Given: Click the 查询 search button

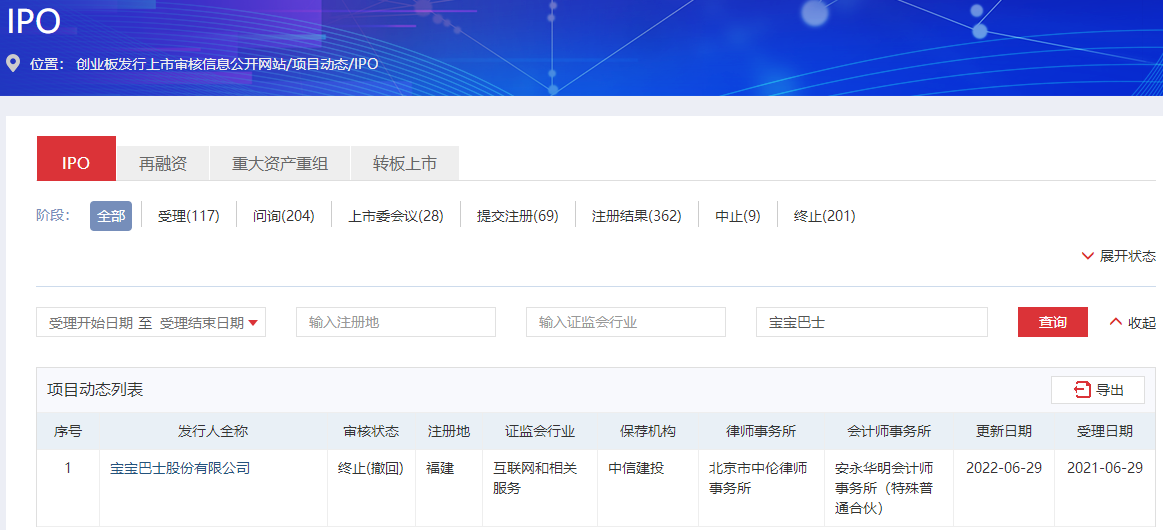Looking at the screenshot, I should click(1052, 322).
